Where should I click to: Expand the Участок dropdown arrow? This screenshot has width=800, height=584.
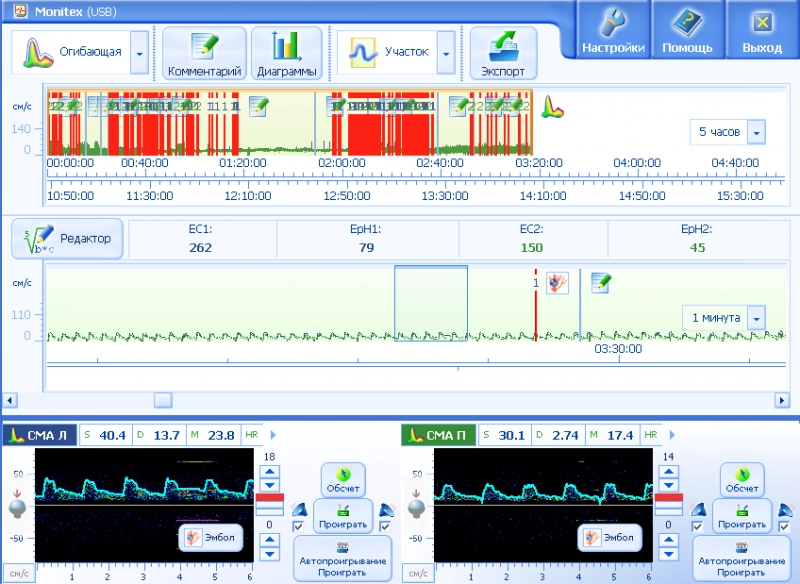[x=446, y=52]
